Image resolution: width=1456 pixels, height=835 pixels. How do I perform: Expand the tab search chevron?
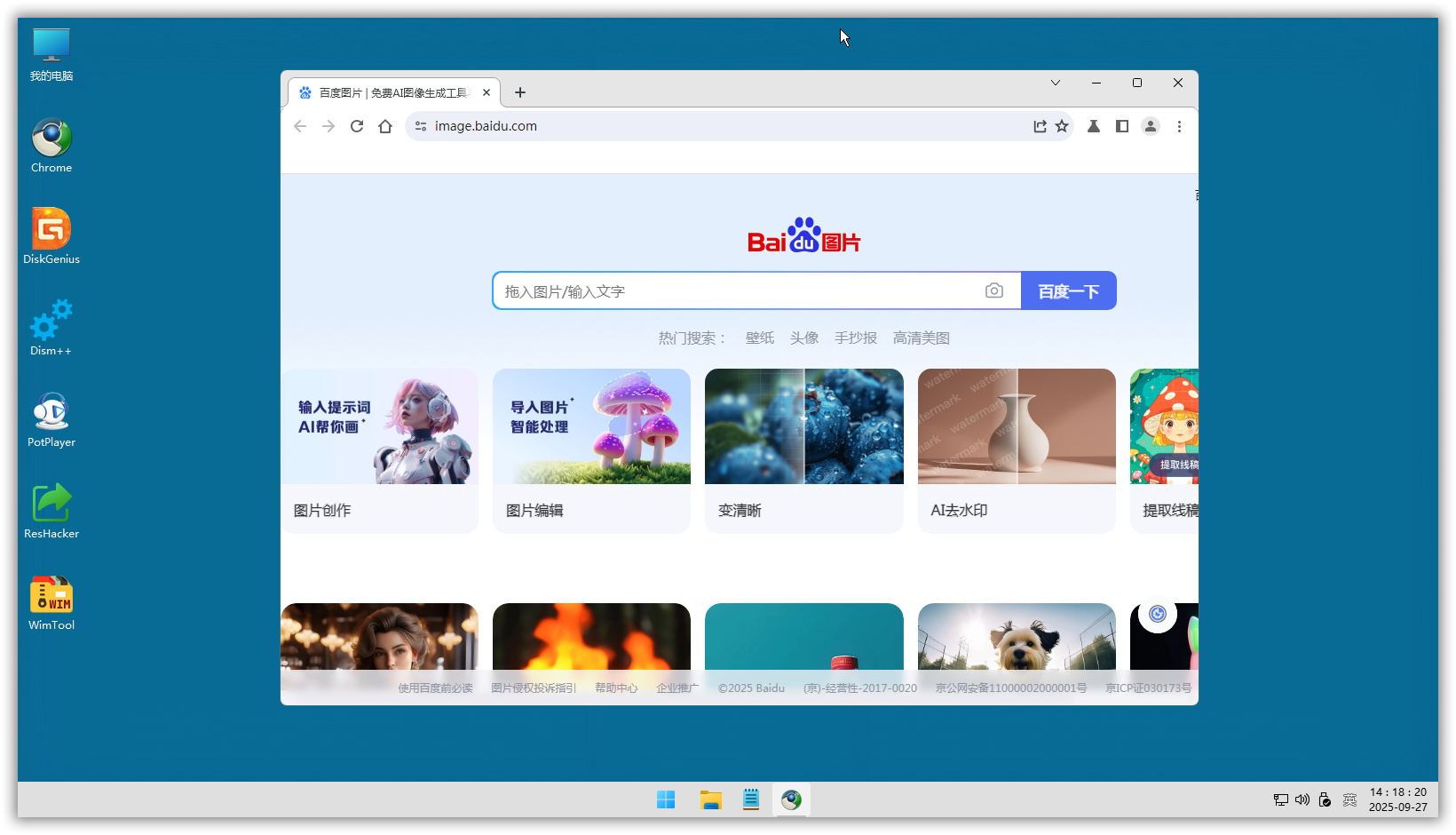[1056, 83]
